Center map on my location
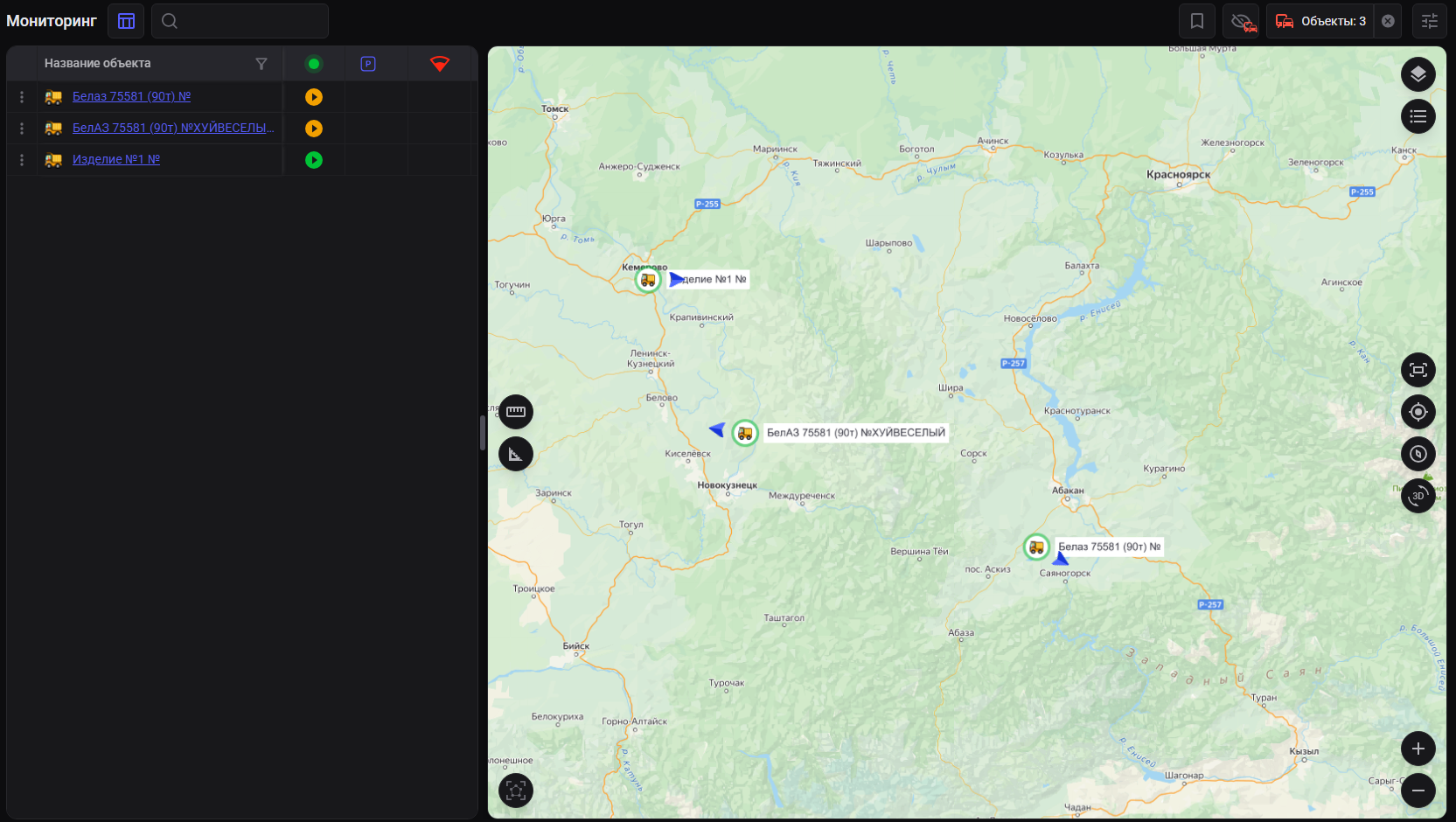 pos(1418,412)
